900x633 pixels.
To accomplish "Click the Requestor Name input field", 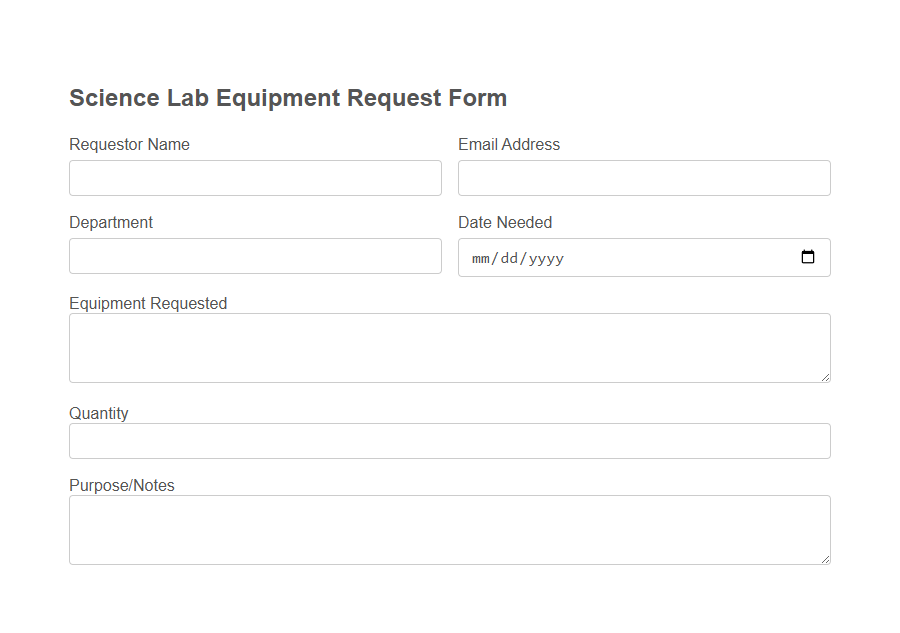I will (255, 177).
